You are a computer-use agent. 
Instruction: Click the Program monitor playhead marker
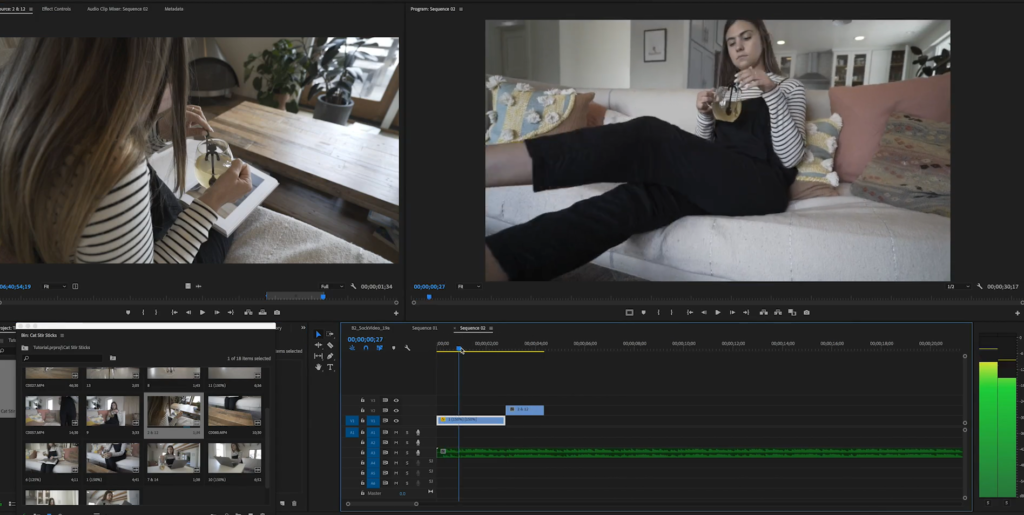point(429,297)
